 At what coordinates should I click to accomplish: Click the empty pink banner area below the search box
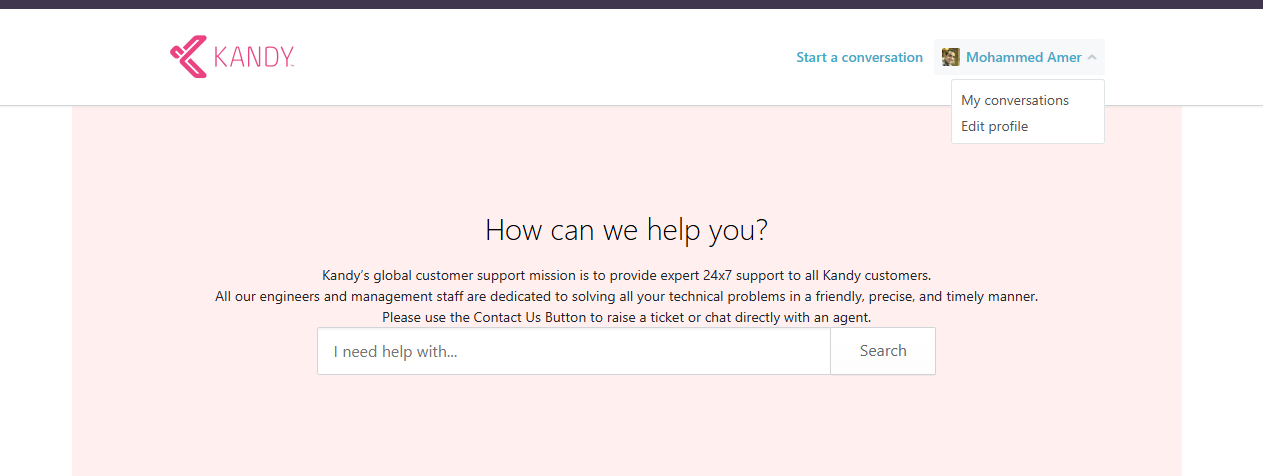coord(626,425)
